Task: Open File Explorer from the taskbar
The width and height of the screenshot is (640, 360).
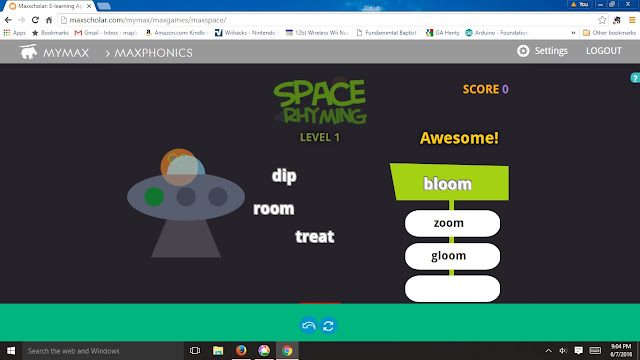Action: coord(218,351)
